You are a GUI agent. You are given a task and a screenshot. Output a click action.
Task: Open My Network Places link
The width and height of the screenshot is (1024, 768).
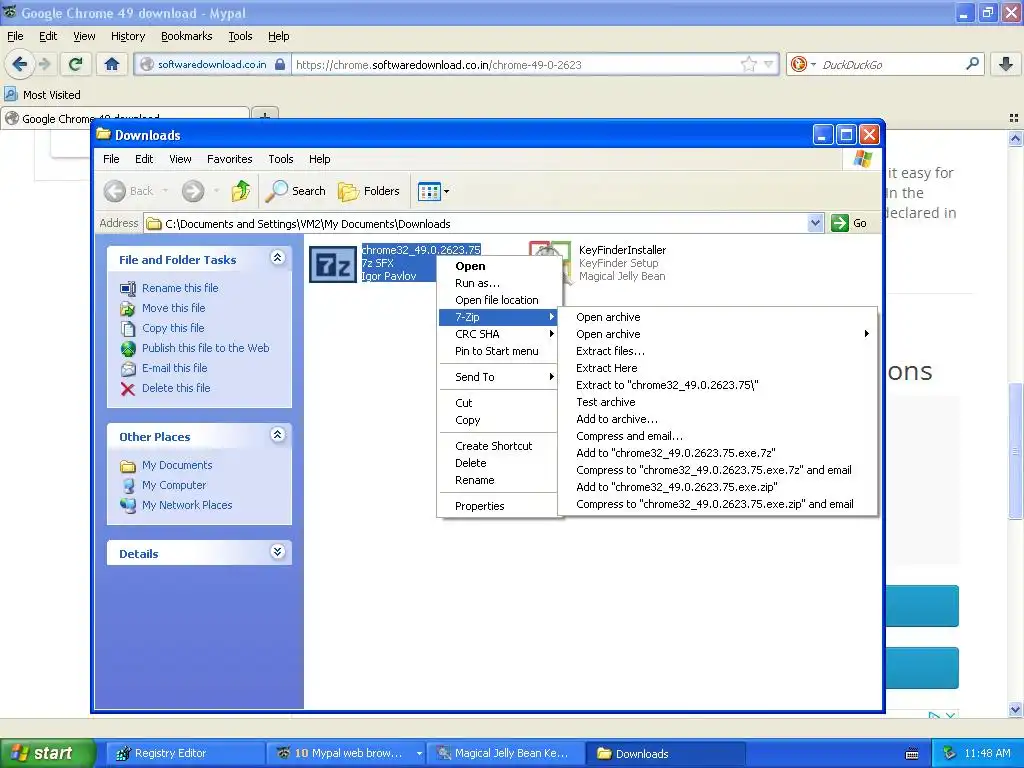tap(187, 505)
